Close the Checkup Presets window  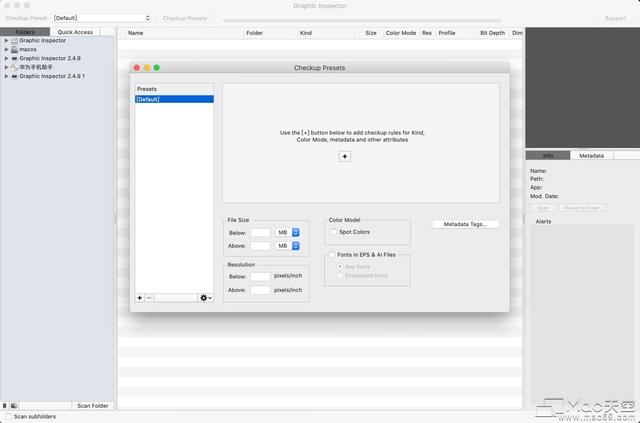click(x=137, y=68)
